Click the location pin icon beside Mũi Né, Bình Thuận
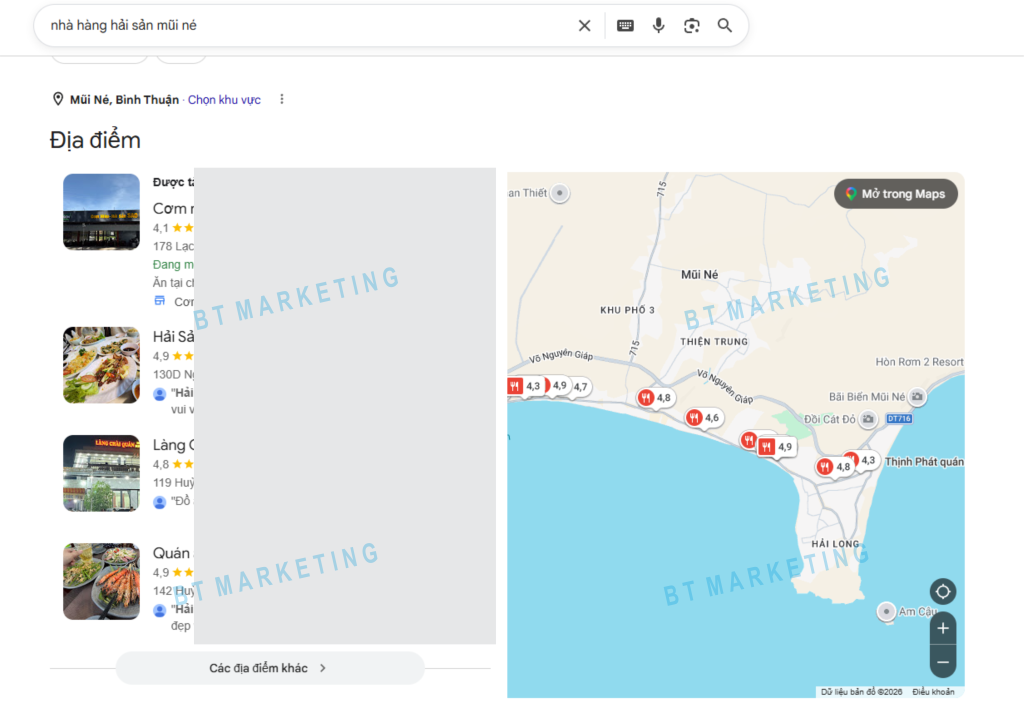1024x723 pixels. pyautogui.click(x=58, y=99)
